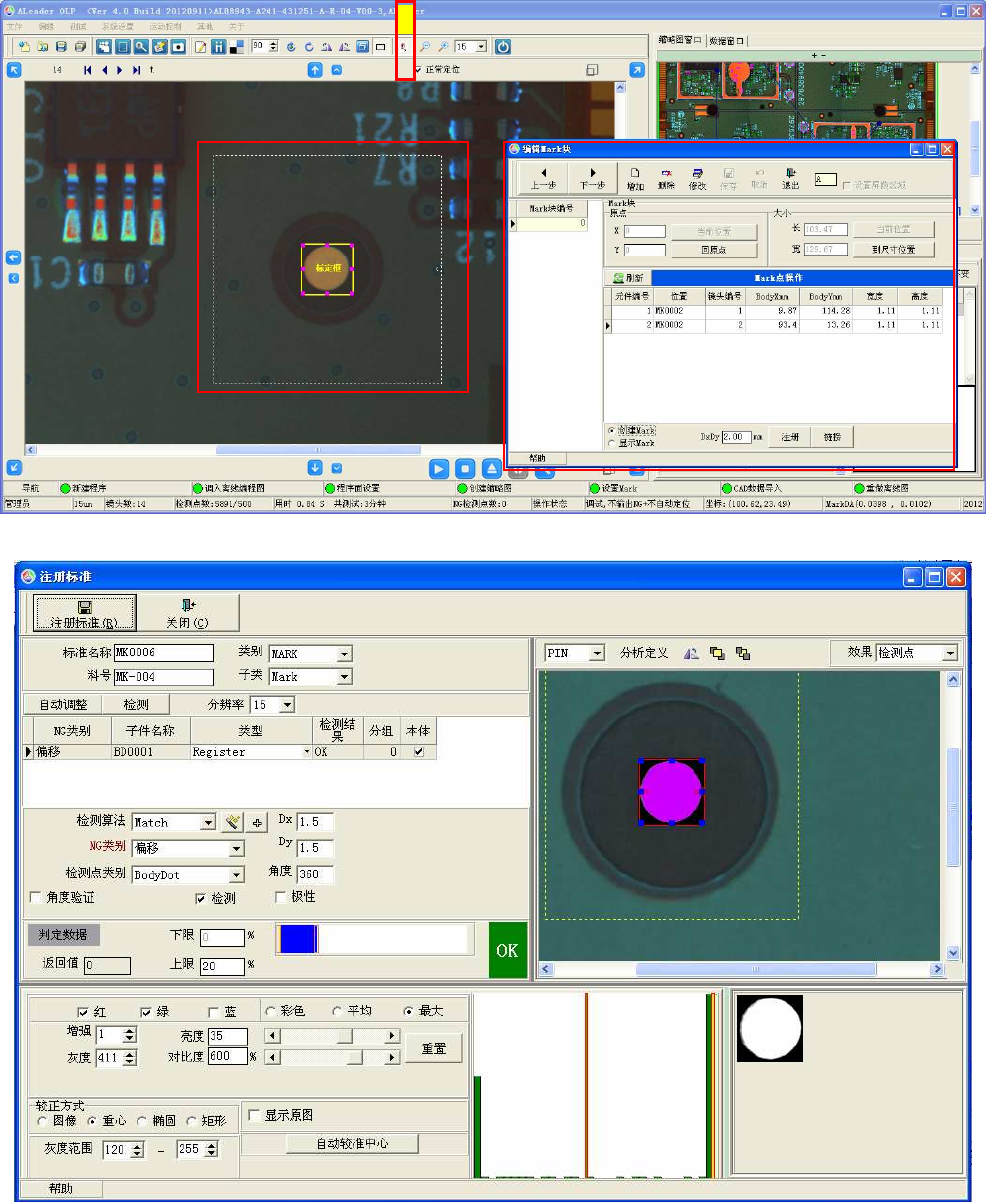Expand the 类别 MARK dropdown
The height and width of the screenshot is (1202, 986).
[344, 654]
